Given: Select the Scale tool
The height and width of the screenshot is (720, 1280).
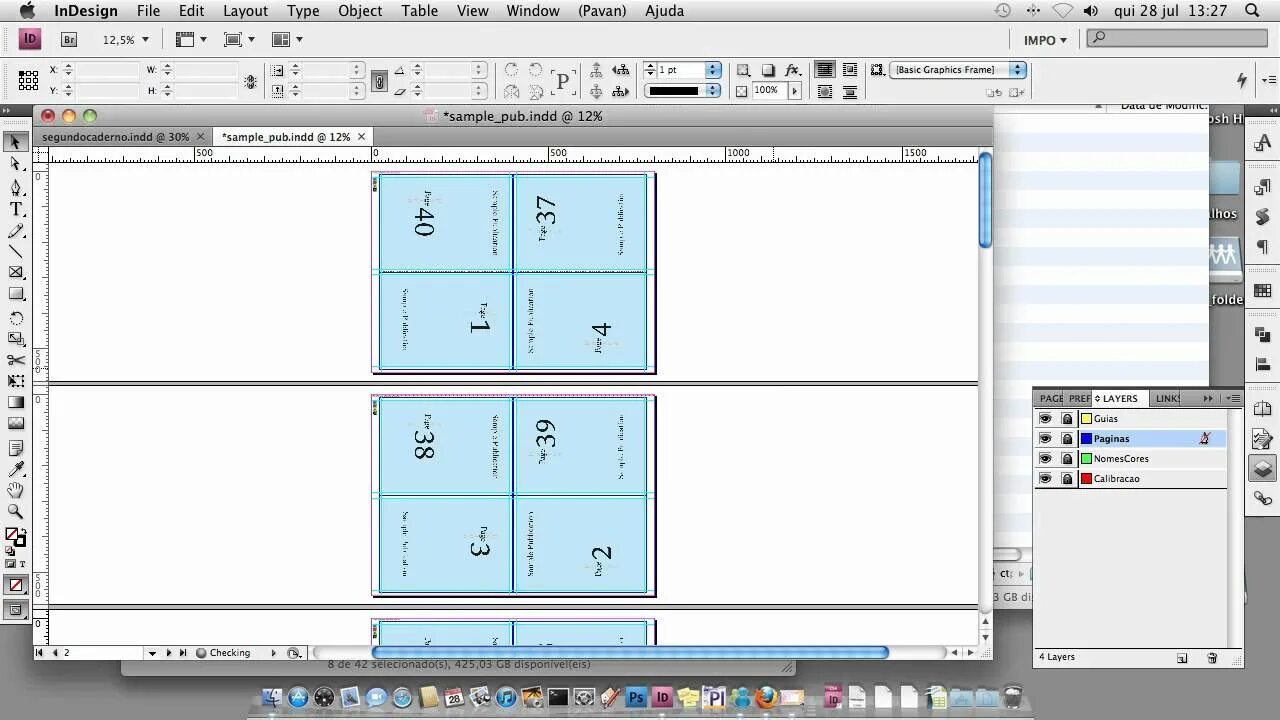Looking at the screenshot, I should click(16, 339).
